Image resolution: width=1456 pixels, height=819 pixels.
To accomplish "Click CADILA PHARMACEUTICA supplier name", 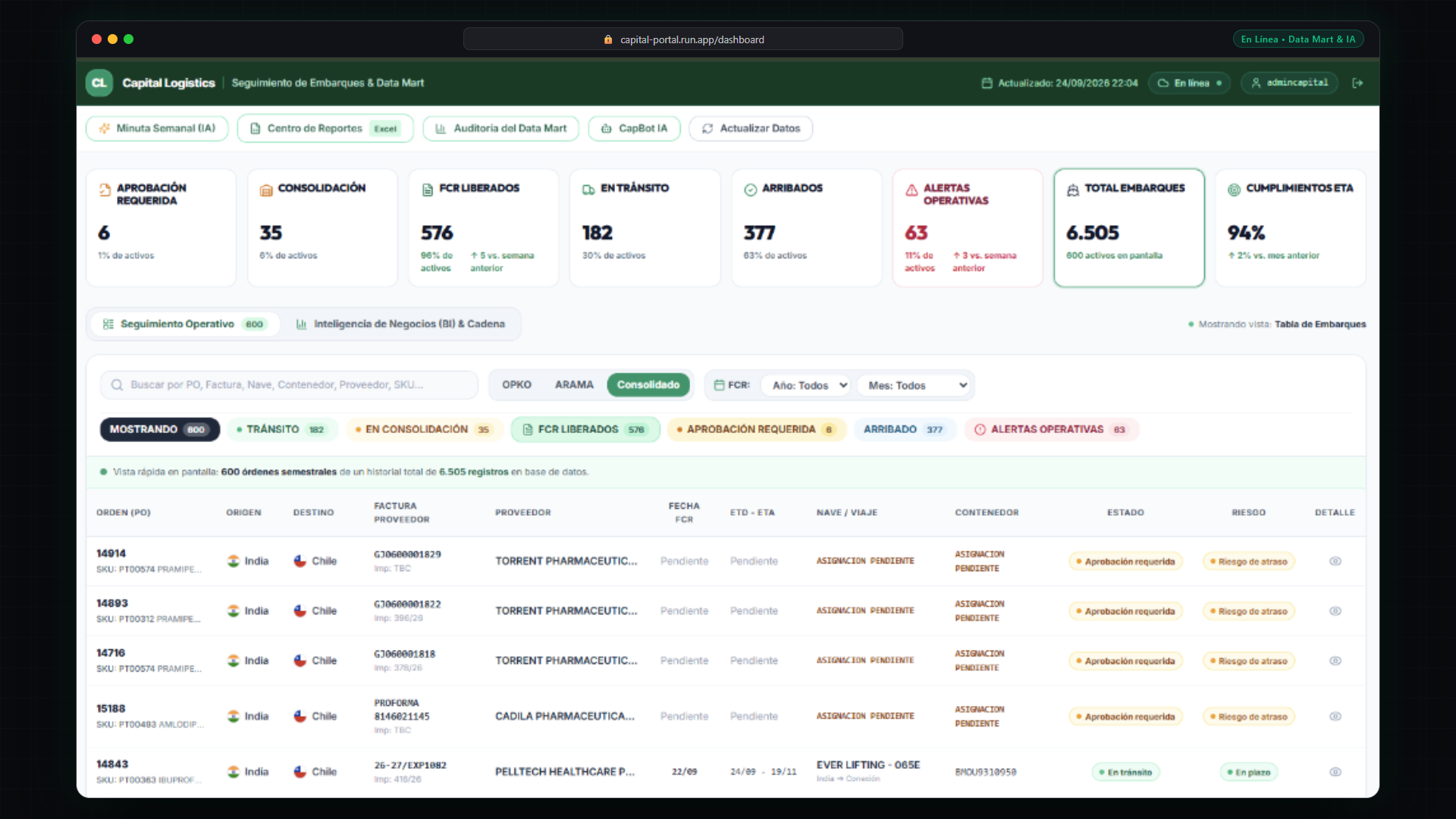I will (565, 717).
